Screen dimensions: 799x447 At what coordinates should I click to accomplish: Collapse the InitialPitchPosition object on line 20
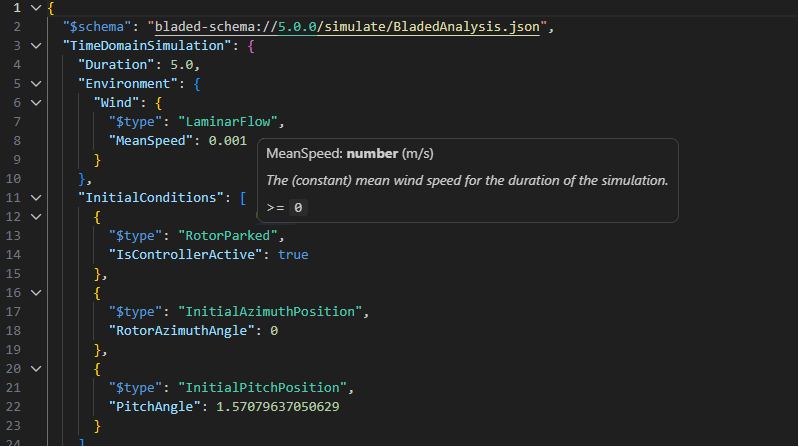(x=37, y=368)
